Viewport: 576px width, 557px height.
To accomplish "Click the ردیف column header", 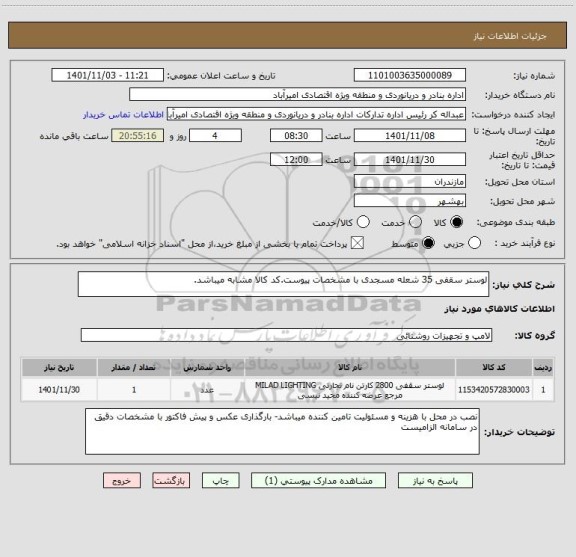I will click(x=543, y=367).
